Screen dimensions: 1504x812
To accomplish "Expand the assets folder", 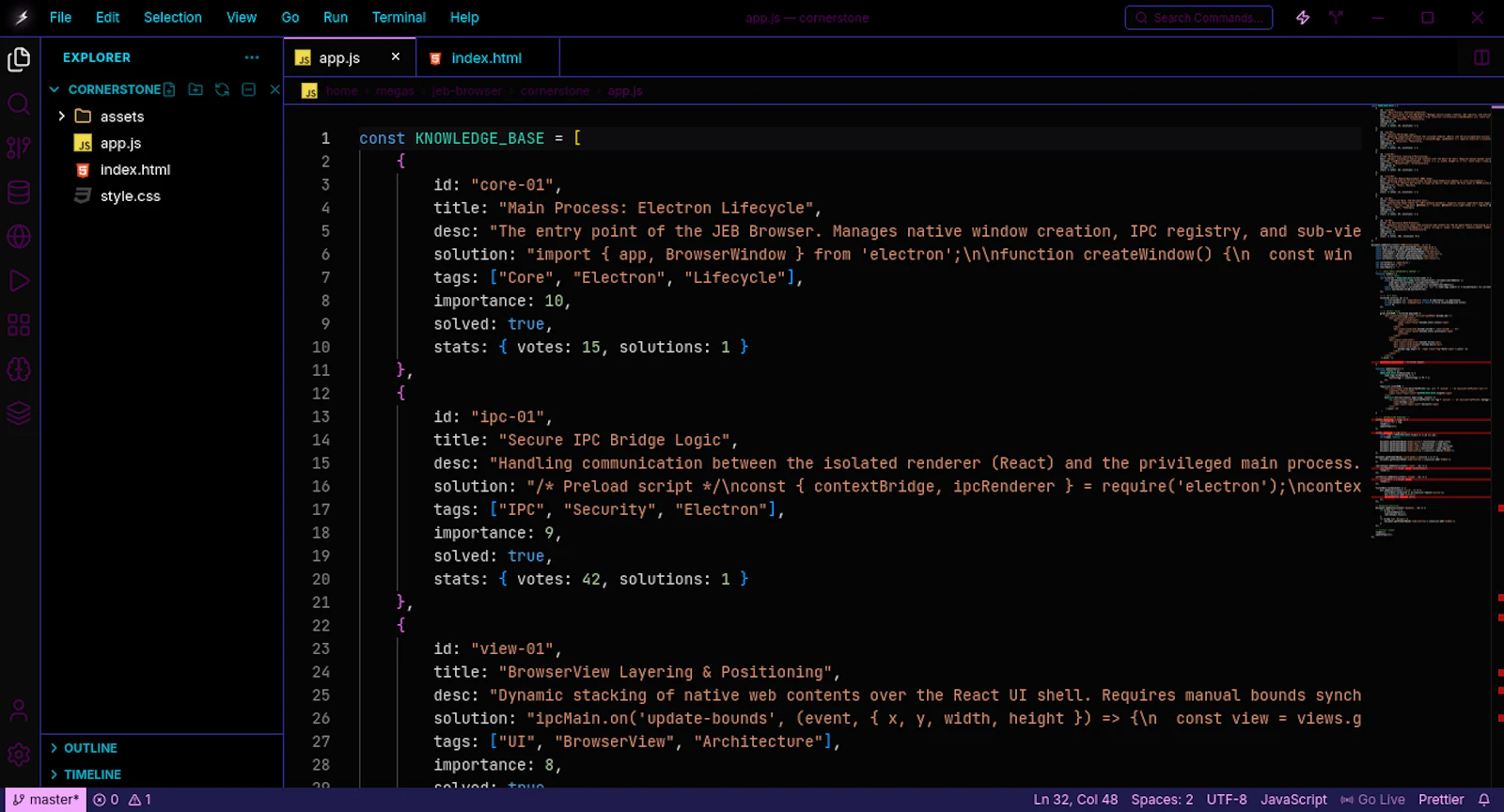I will click(62, 117).
